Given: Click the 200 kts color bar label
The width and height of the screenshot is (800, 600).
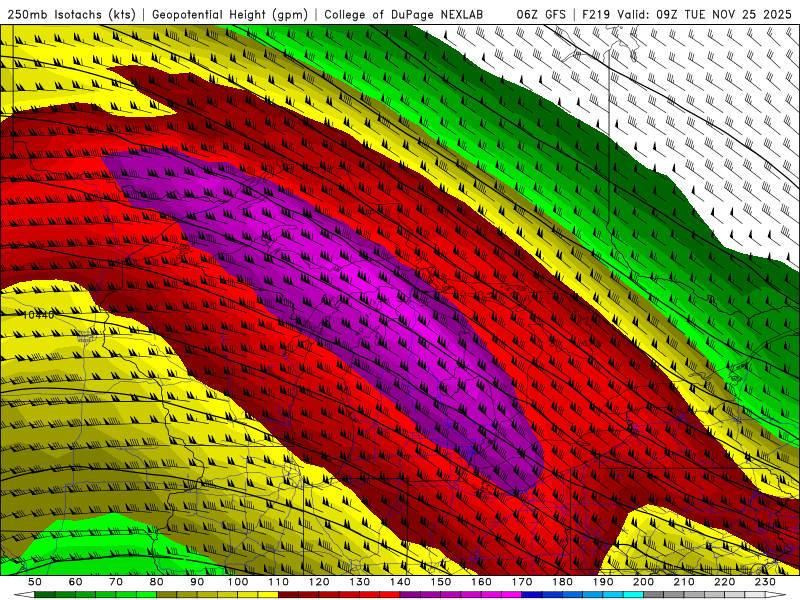Looking at the screenshot, I should coord(643,582).
